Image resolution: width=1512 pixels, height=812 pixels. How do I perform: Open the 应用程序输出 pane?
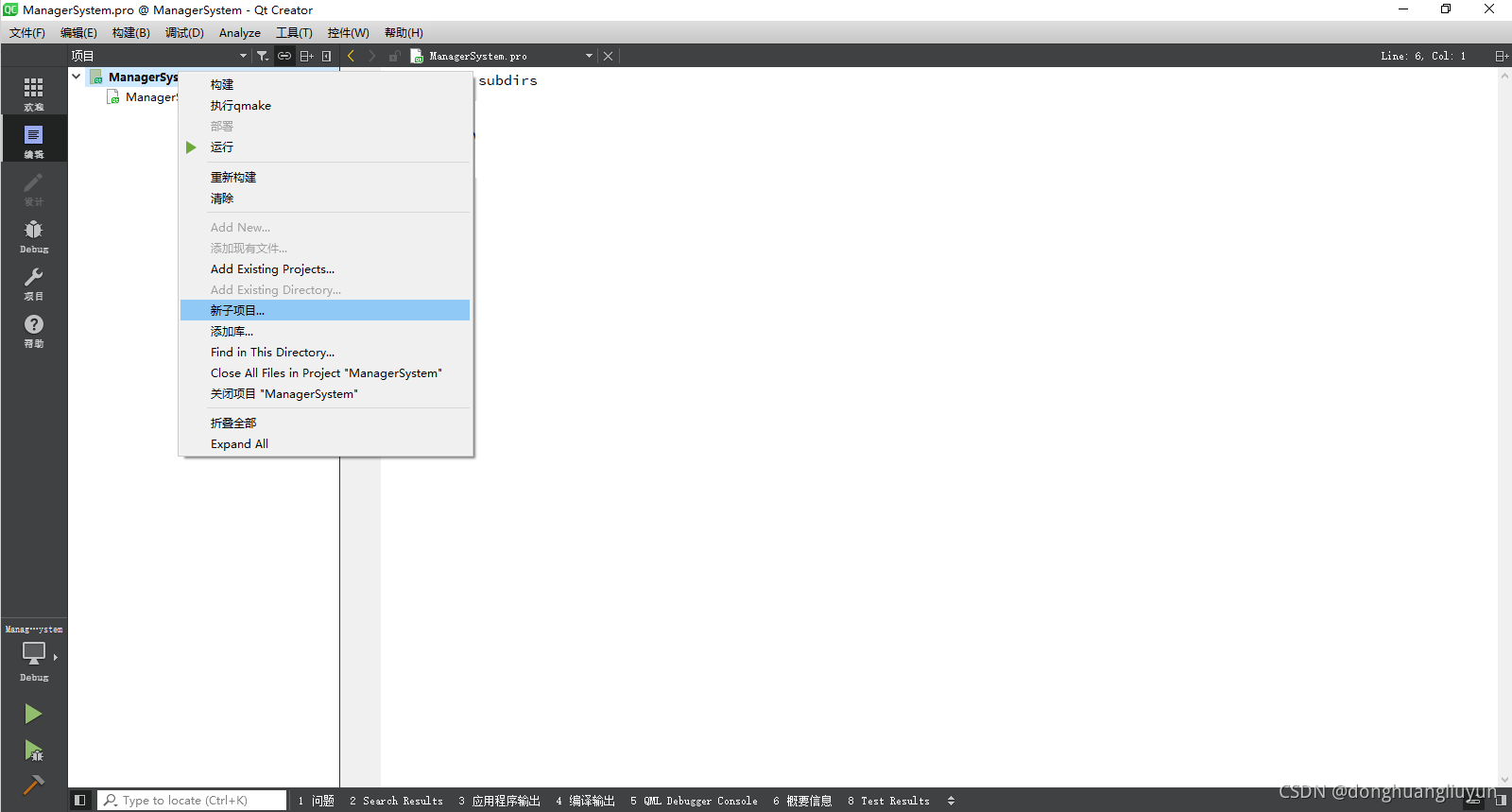[x=500, y=801]
